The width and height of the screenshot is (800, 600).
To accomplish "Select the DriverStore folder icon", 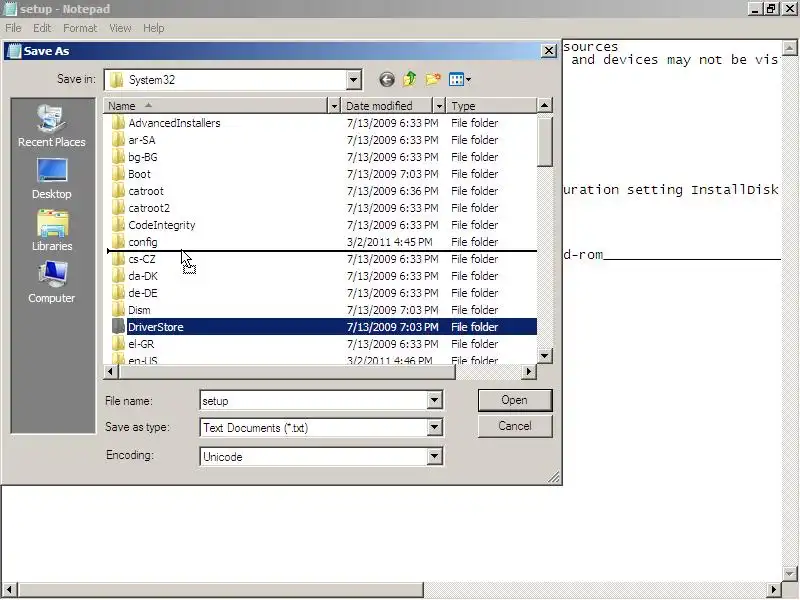I will [x=118, y=327].
